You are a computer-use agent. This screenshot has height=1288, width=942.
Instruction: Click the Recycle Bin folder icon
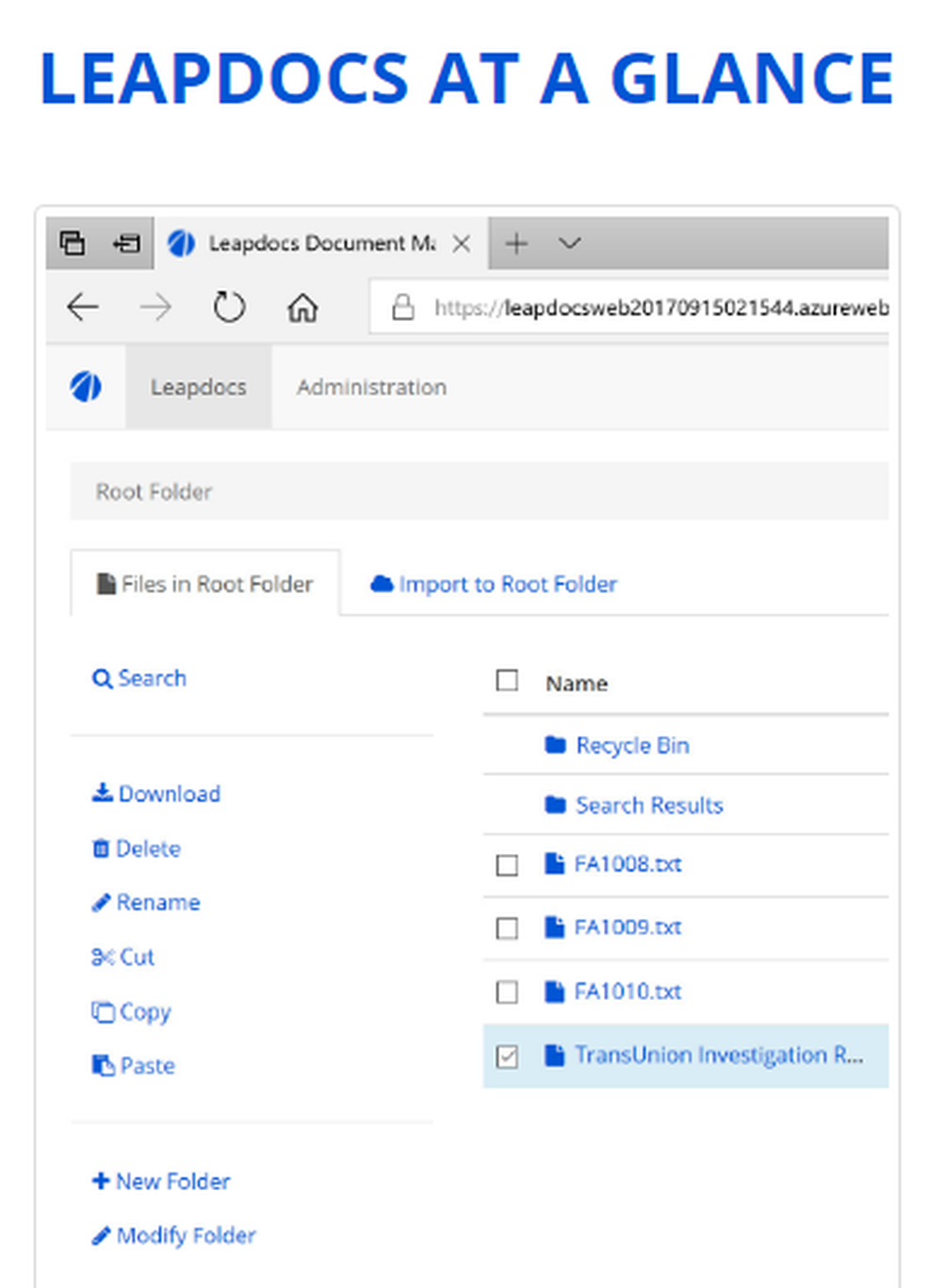[x=555, y=746]
